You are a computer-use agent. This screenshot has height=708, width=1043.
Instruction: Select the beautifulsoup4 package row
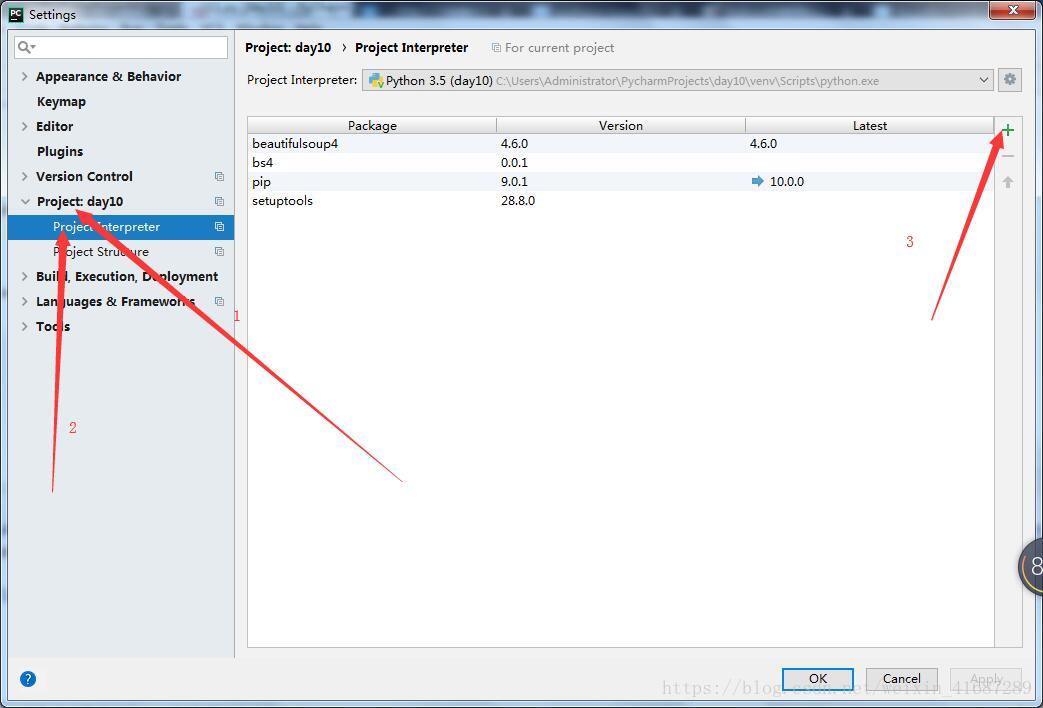pyautogui.click(x=621, y=144)
